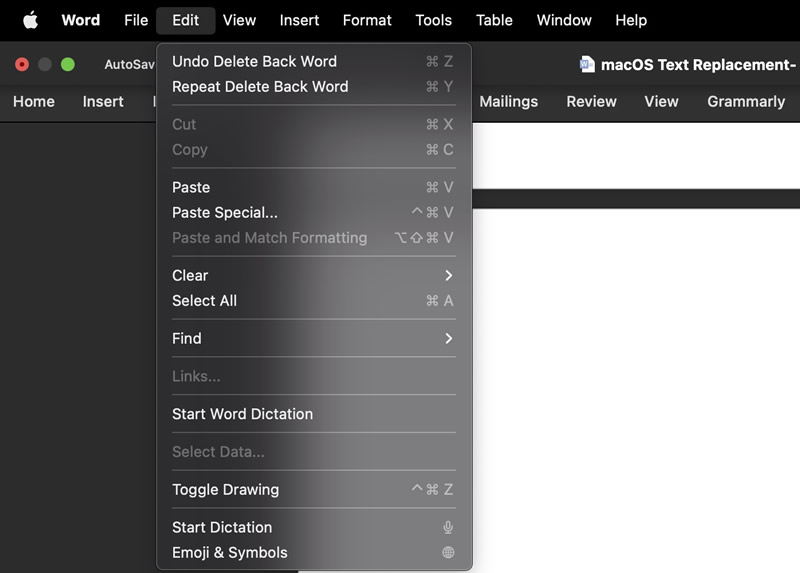Open the Word application menu
The image size is (800, 573).
point(81,20)
